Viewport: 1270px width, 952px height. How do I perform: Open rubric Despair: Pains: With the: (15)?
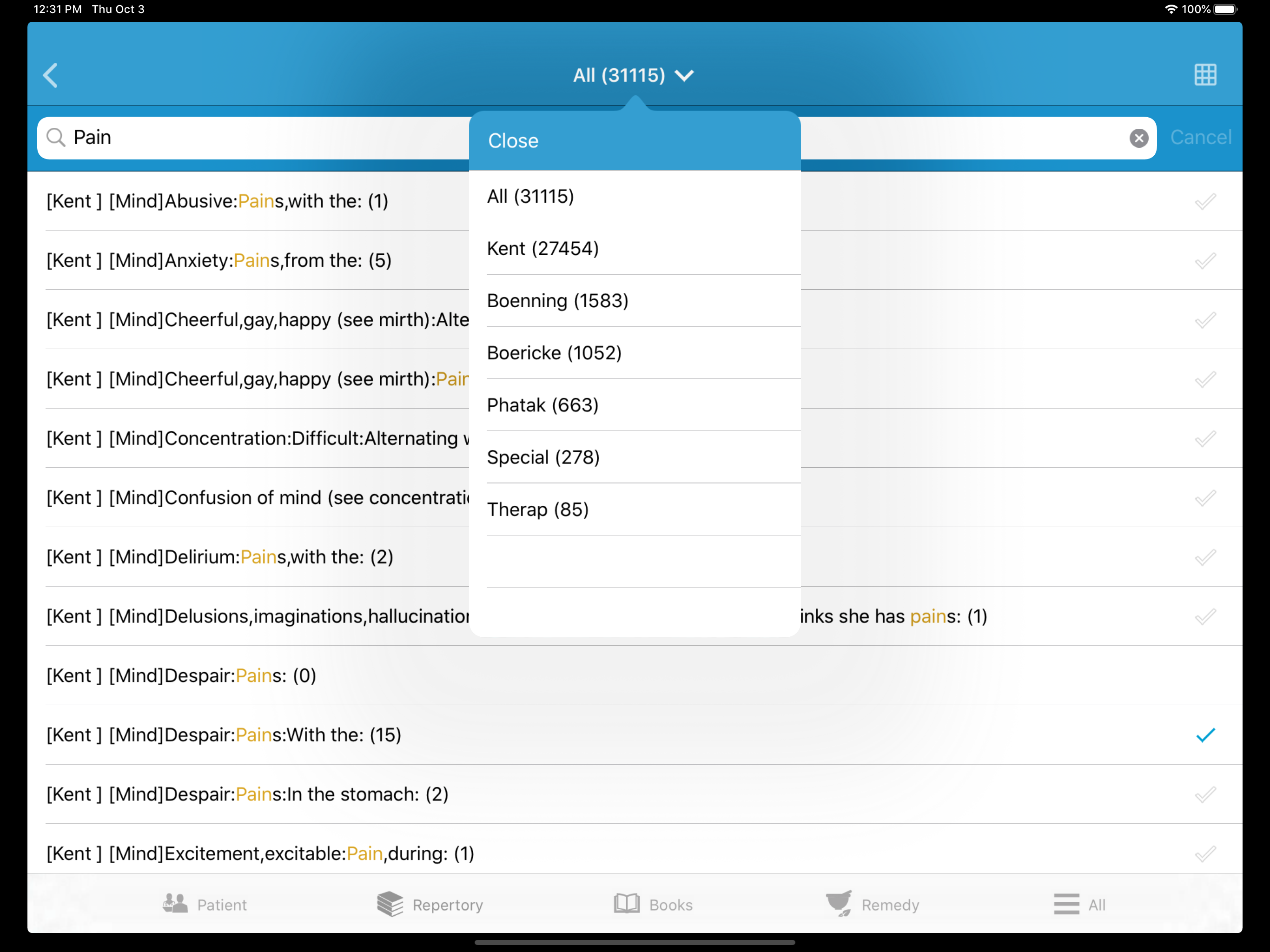pos(224,735)
